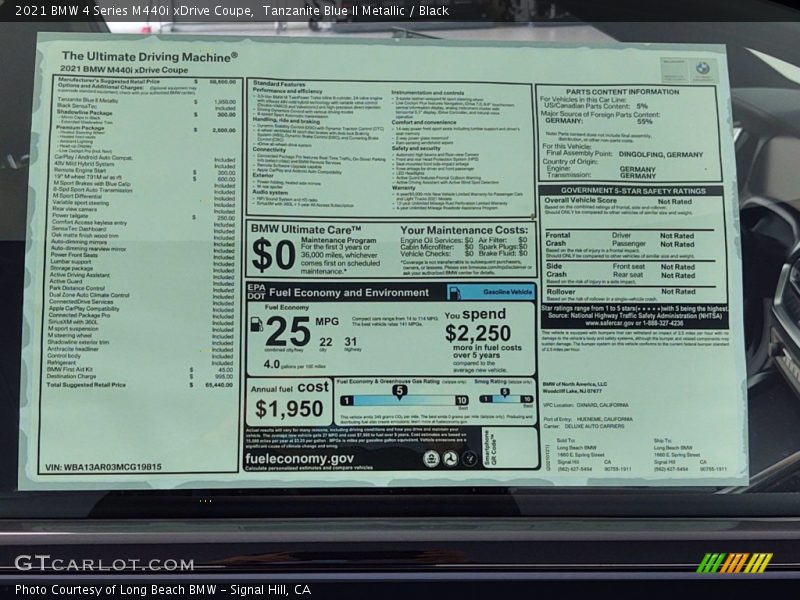The height and width of the screenshot is (600, 800).
Task: Click the '31' highway MPG value
Action: click(351, 342)
